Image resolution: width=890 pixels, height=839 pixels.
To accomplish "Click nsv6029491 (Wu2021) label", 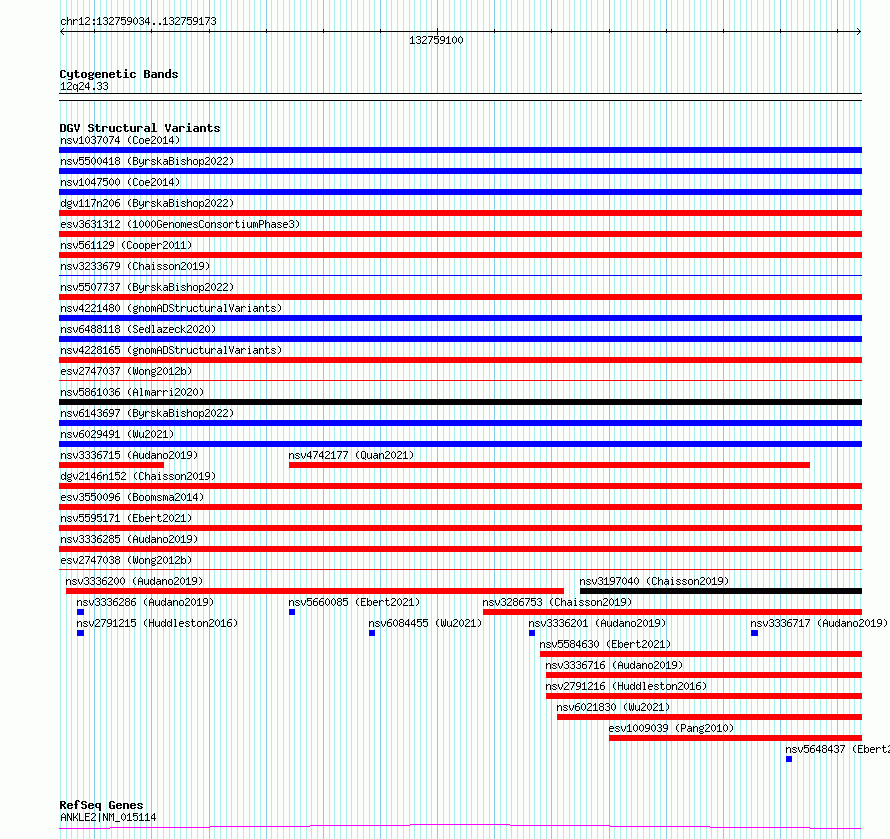I will coord(117,434).
